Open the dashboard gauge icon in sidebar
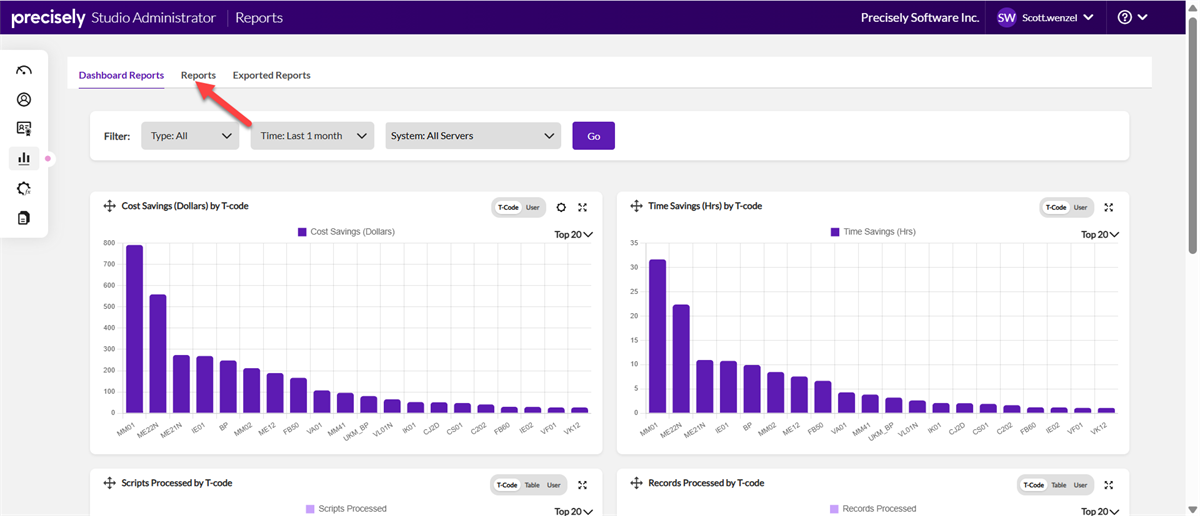 pyautogui.click(x=24, y=70)
